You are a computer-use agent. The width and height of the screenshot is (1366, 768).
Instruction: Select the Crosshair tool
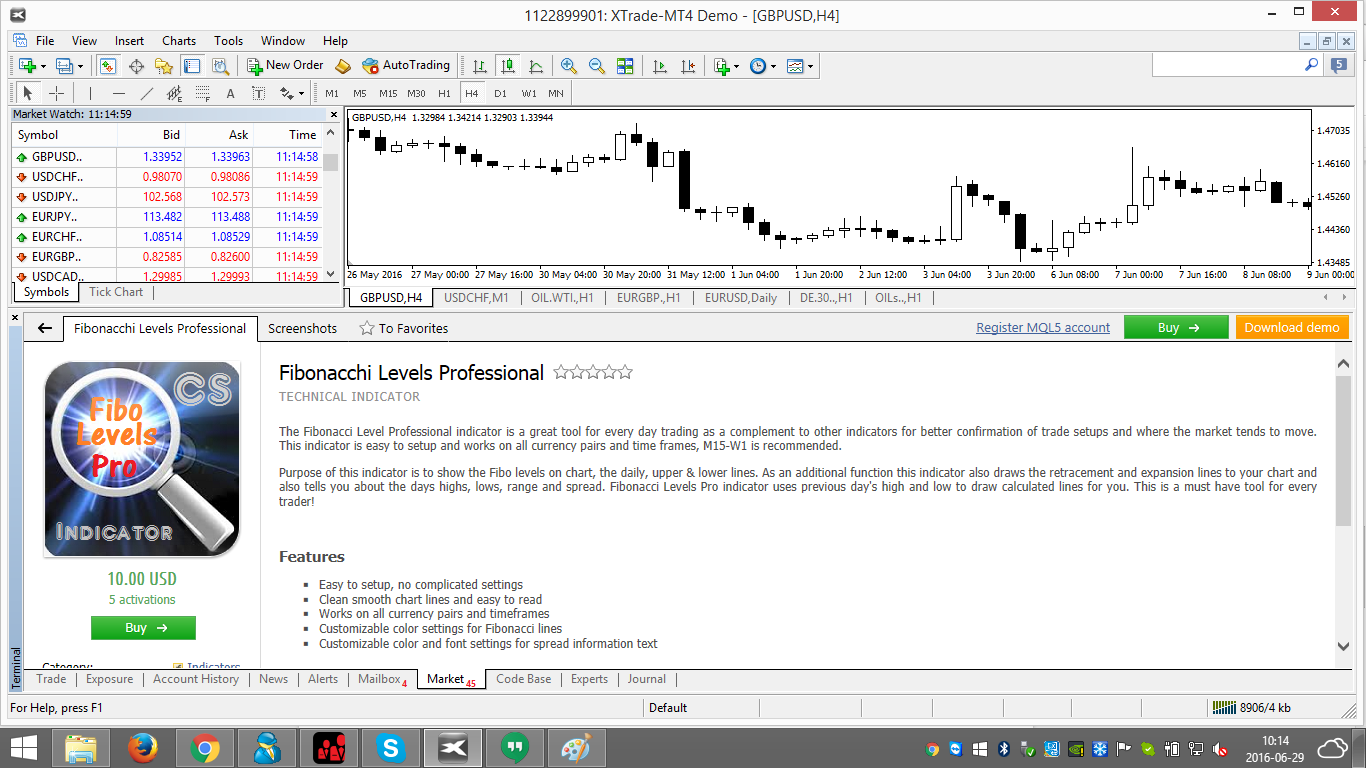57,93
